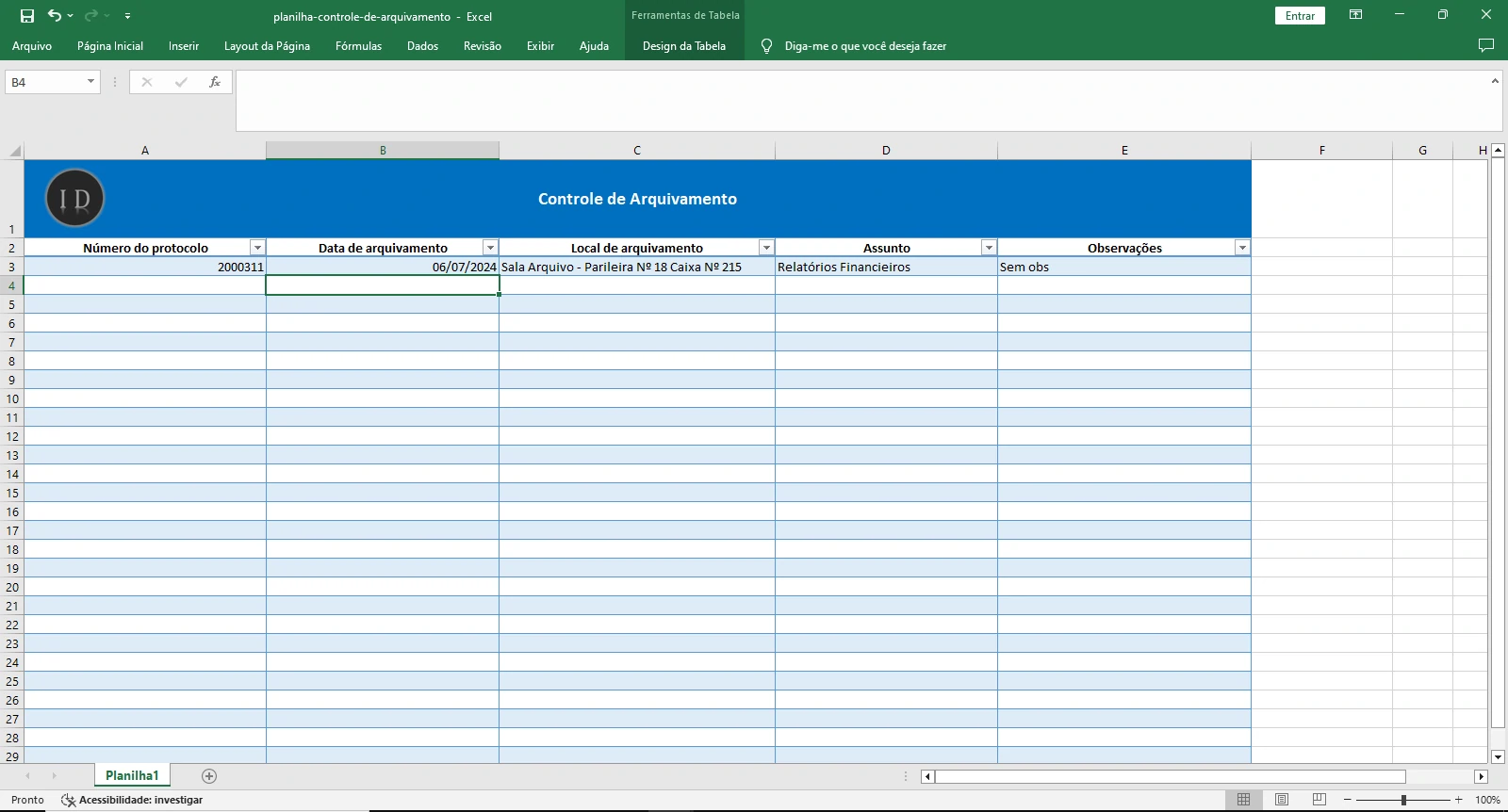Click the Redo icon
Image resolution: width=1508 pixels, height=812 pixels.
click(x=90, y=16)
